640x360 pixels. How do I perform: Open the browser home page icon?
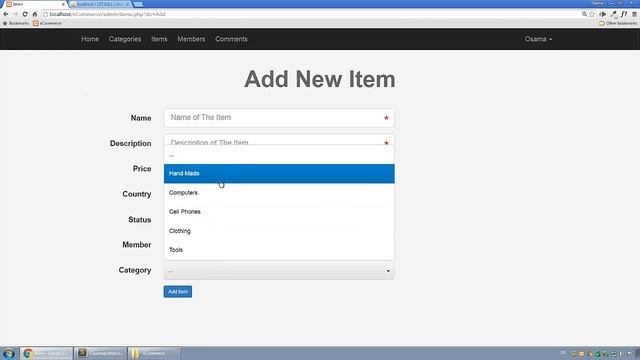coord(35,14)
